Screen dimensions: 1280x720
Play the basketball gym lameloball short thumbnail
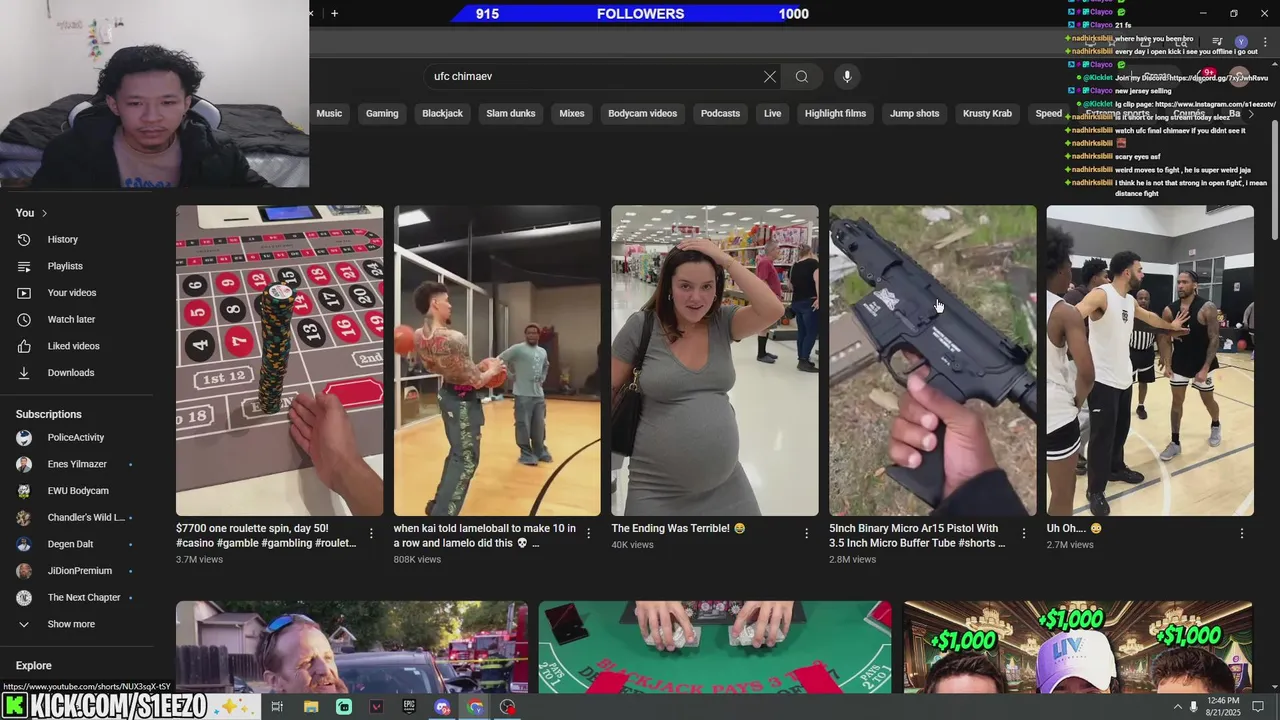click(497, 361)
